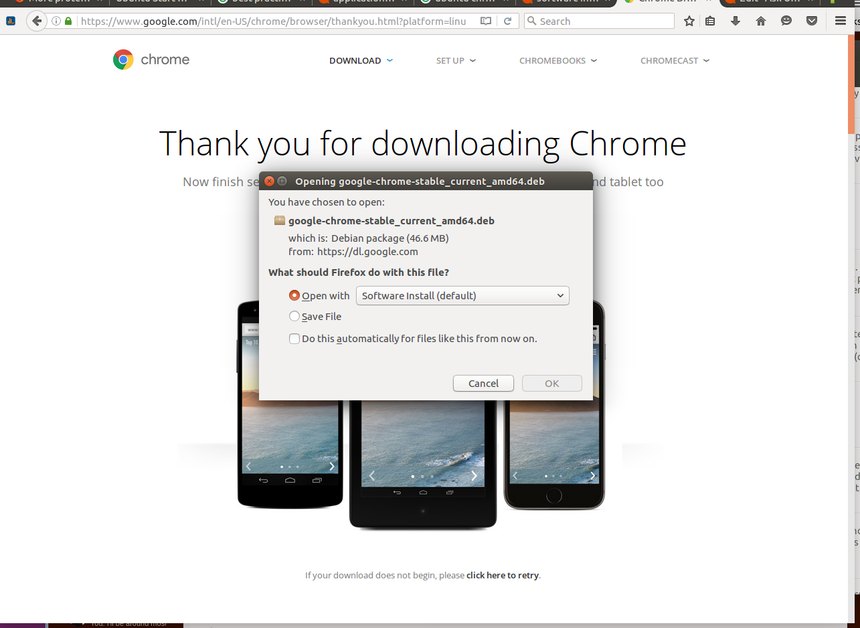Open the SET UP navigation menu
Viewport: 860px width, 628px height.
456,61
